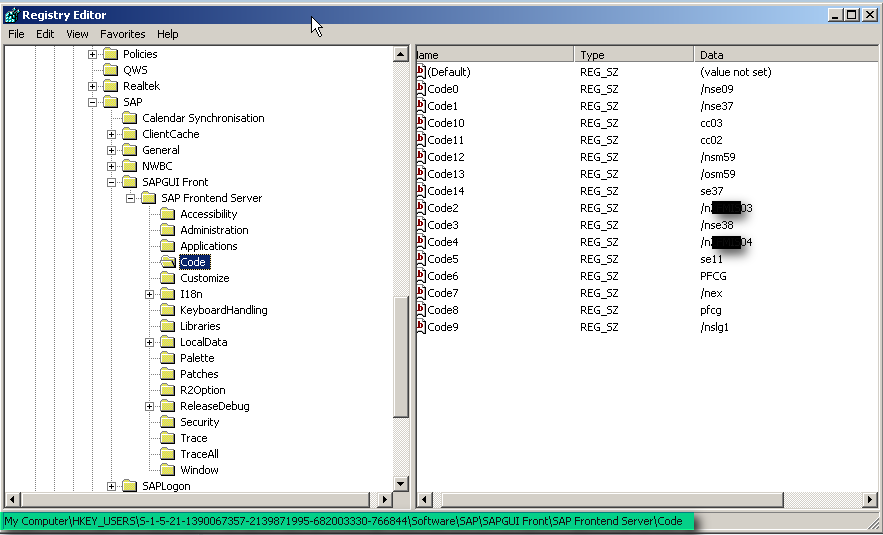Screen dimensions: 883x535
Task: Click the Window folder icon
Action: (x=167, y=470)
